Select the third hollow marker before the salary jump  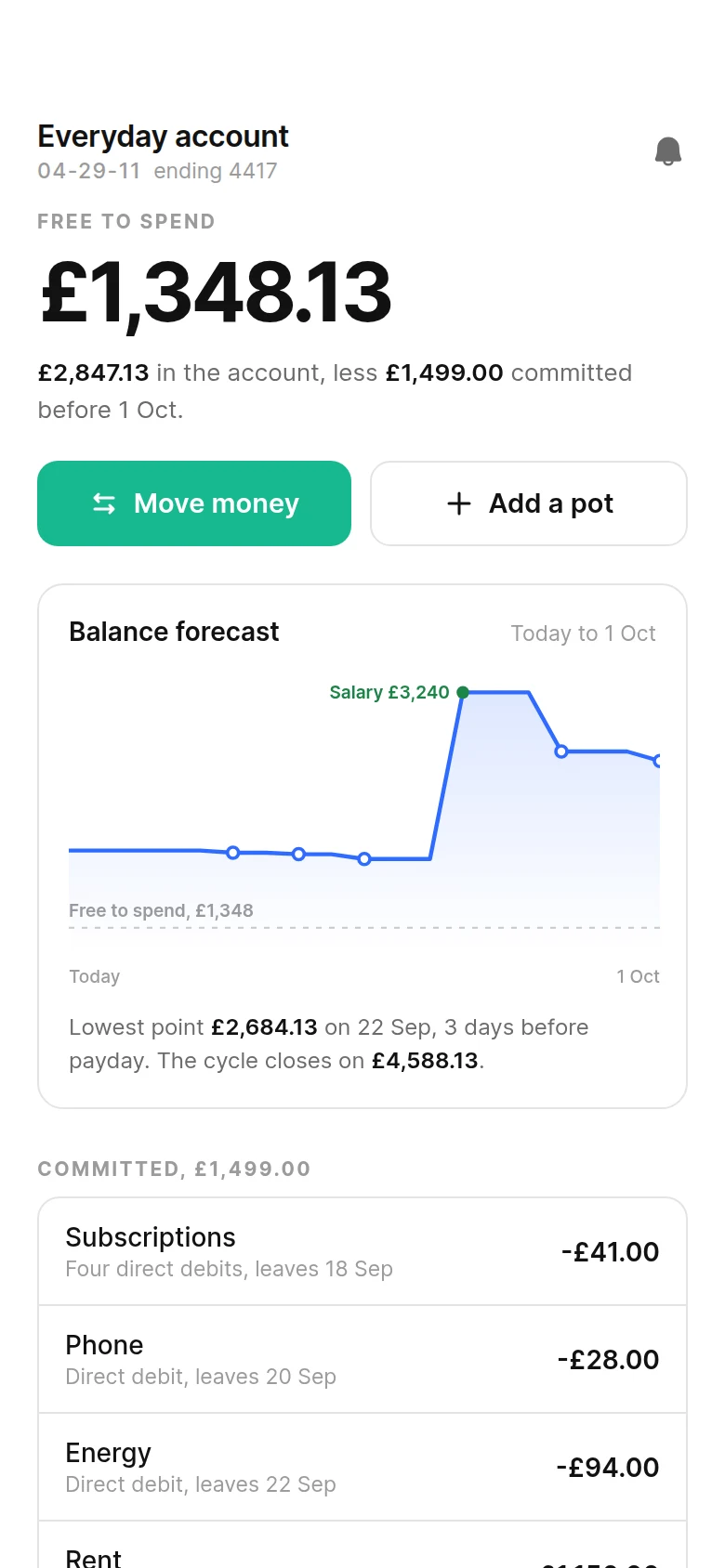click(364, 859)
